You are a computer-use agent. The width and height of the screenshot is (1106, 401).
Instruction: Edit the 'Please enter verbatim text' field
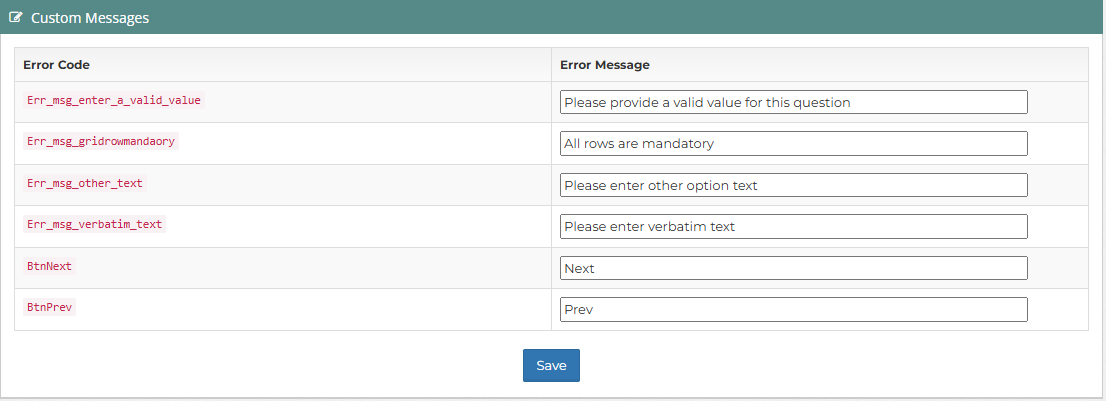(x=794, y=226)
